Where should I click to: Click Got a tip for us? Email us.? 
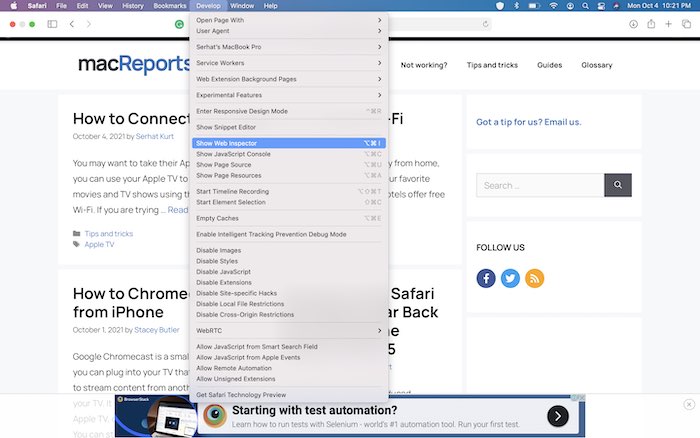pyautogui.click(x=529, y=122)
